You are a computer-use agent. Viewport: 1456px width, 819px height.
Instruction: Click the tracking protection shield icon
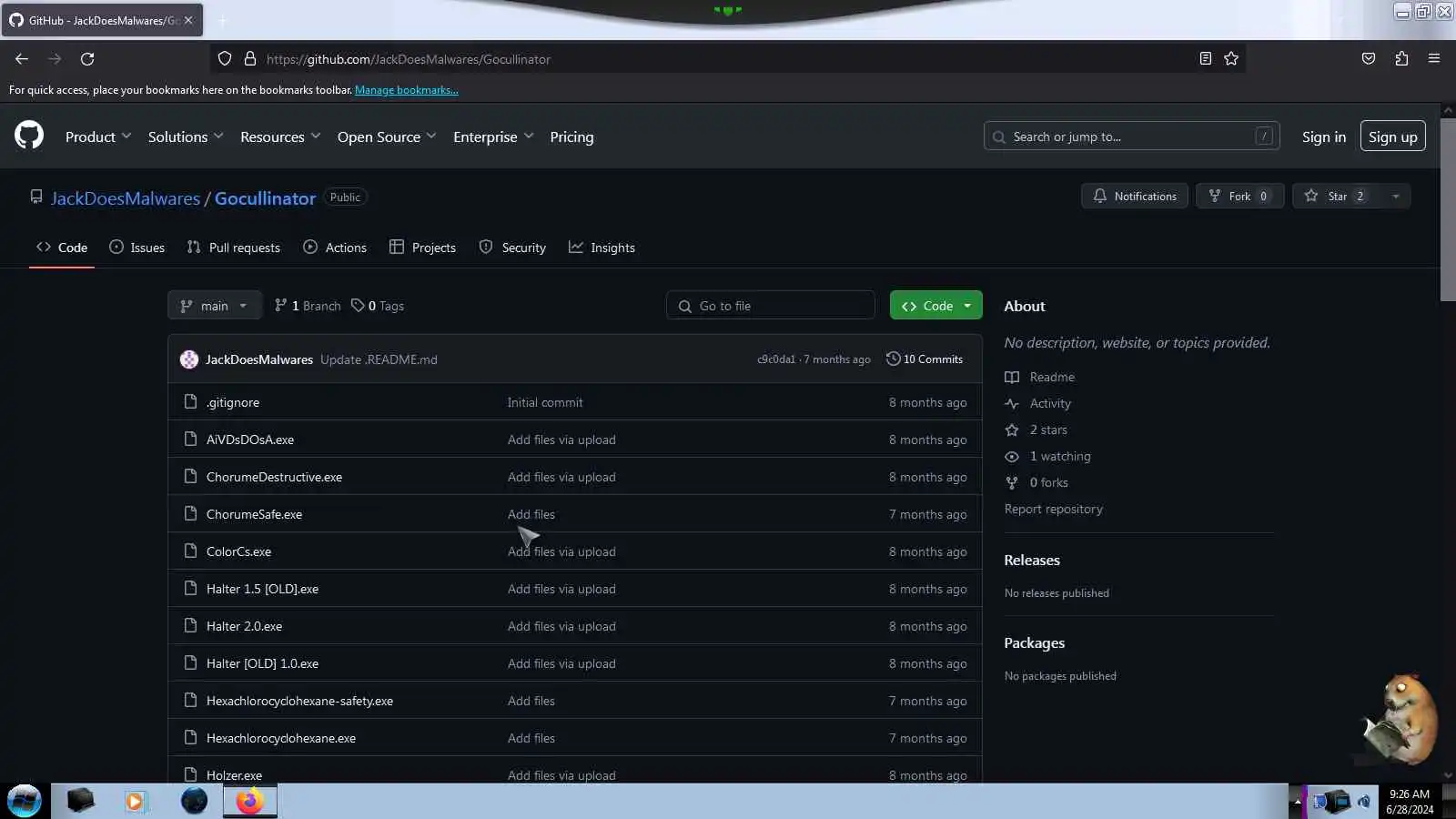[x=225, y=59]
